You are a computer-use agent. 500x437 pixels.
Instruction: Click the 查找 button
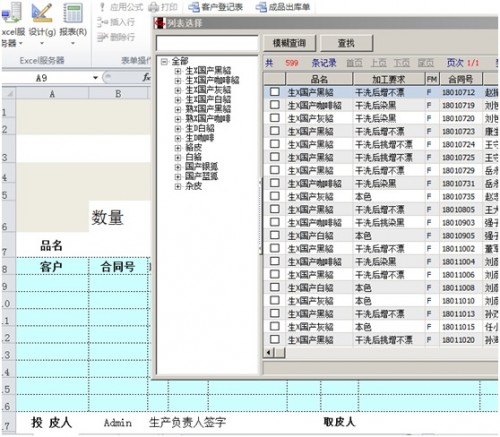346,43
